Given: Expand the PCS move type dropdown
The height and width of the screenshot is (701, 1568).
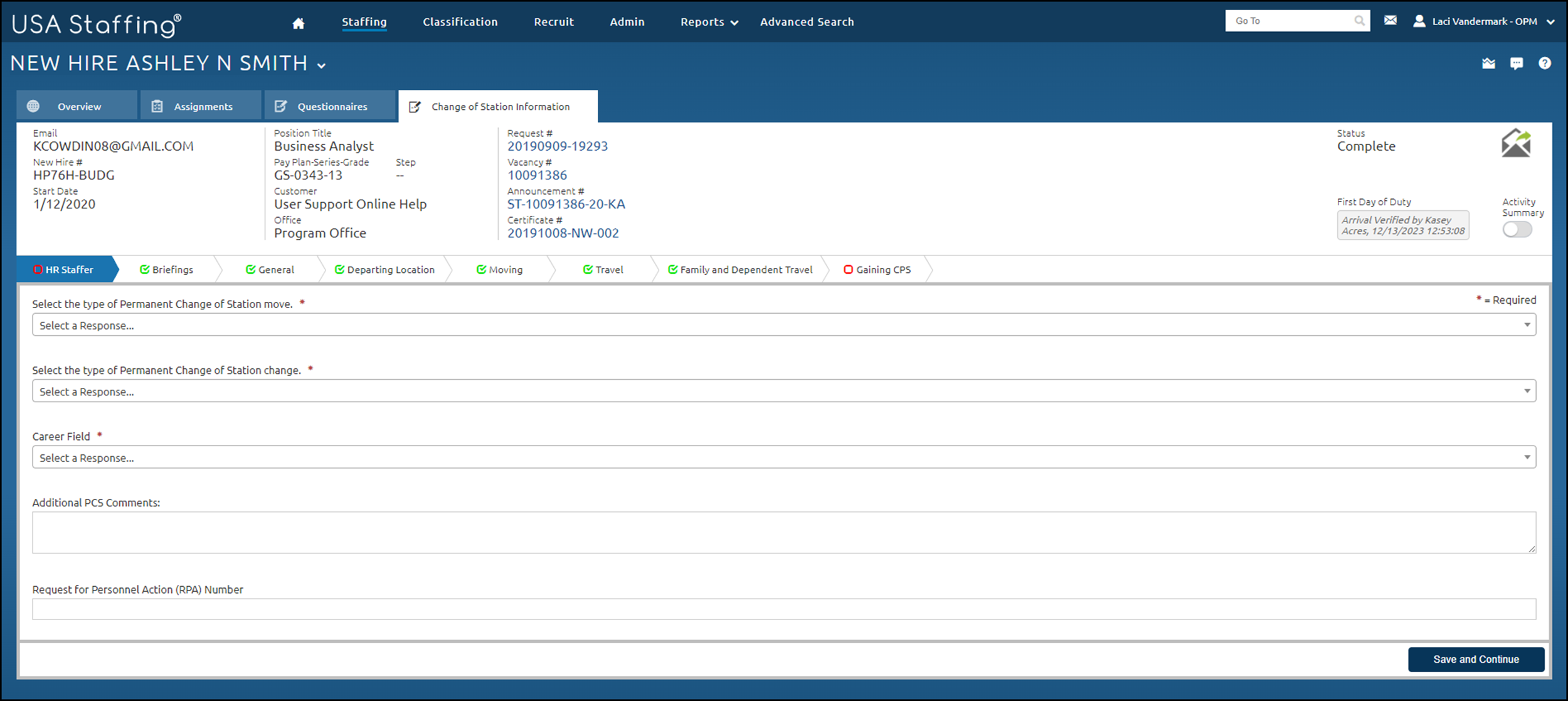Looking at the screenshot, I should (x=784, y=325).
